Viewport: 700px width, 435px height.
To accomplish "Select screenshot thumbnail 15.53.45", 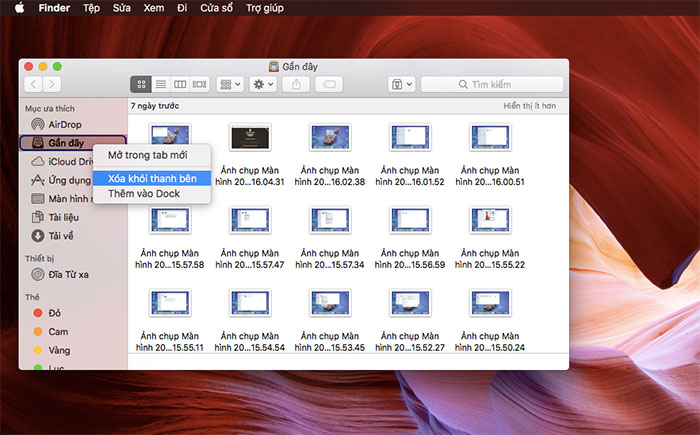I will point(330,303).
